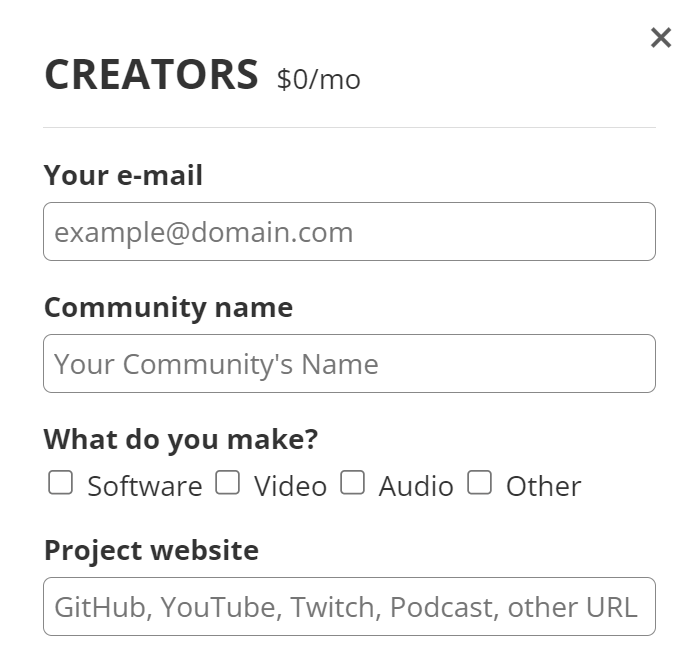
Task: Tick the Video checkbox
Action: click(228, 484)
